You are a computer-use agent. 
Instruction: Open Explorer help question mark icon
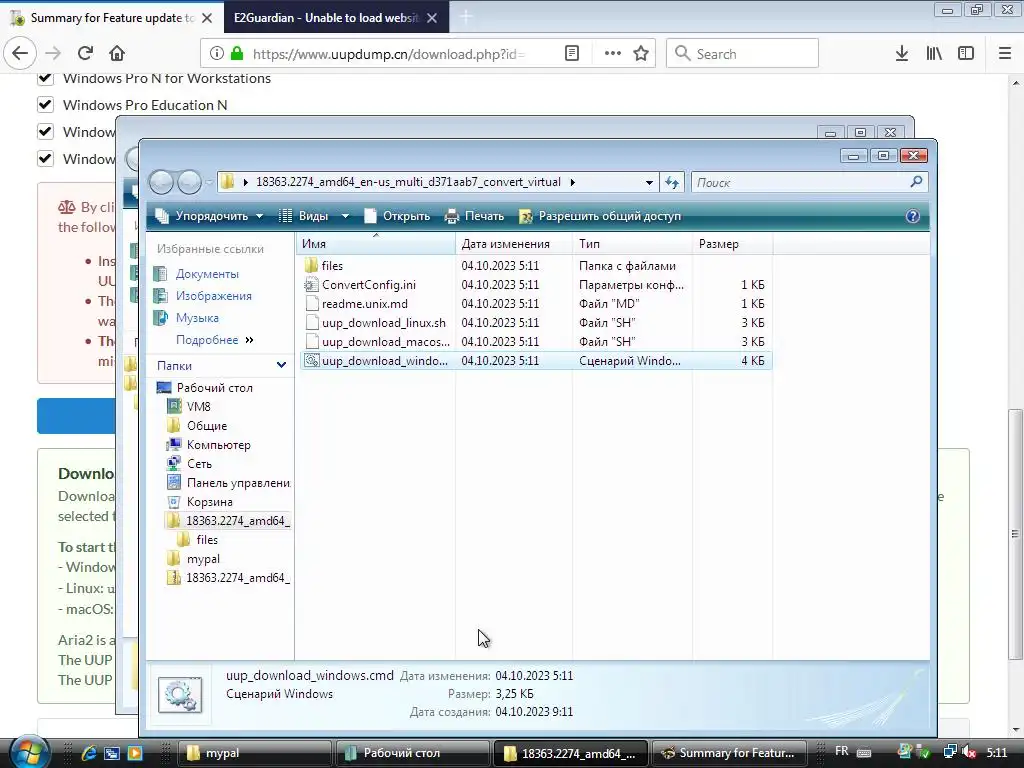[912, 216]
